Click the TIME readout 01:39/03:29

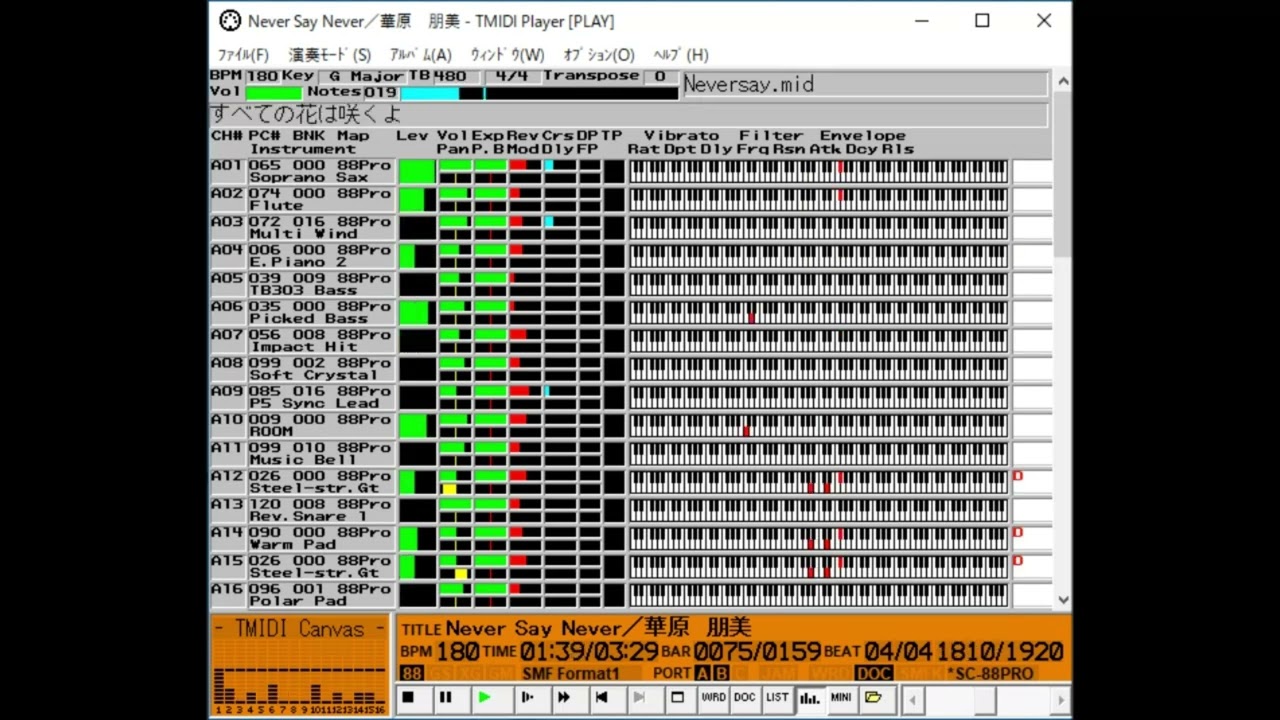point(588,652)
